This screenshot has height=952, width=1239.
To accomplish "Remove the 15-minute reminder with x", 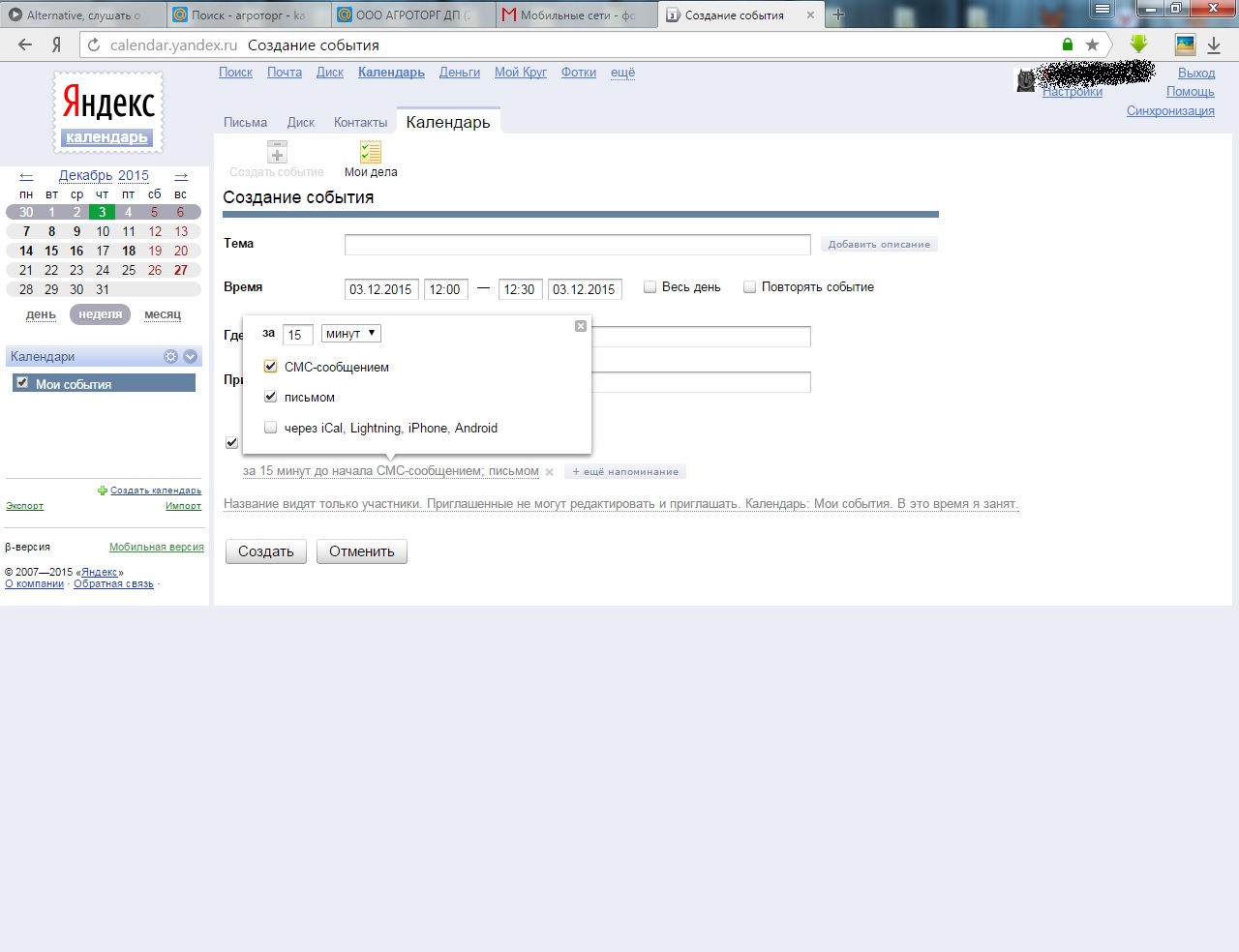I will pos(549,472).
